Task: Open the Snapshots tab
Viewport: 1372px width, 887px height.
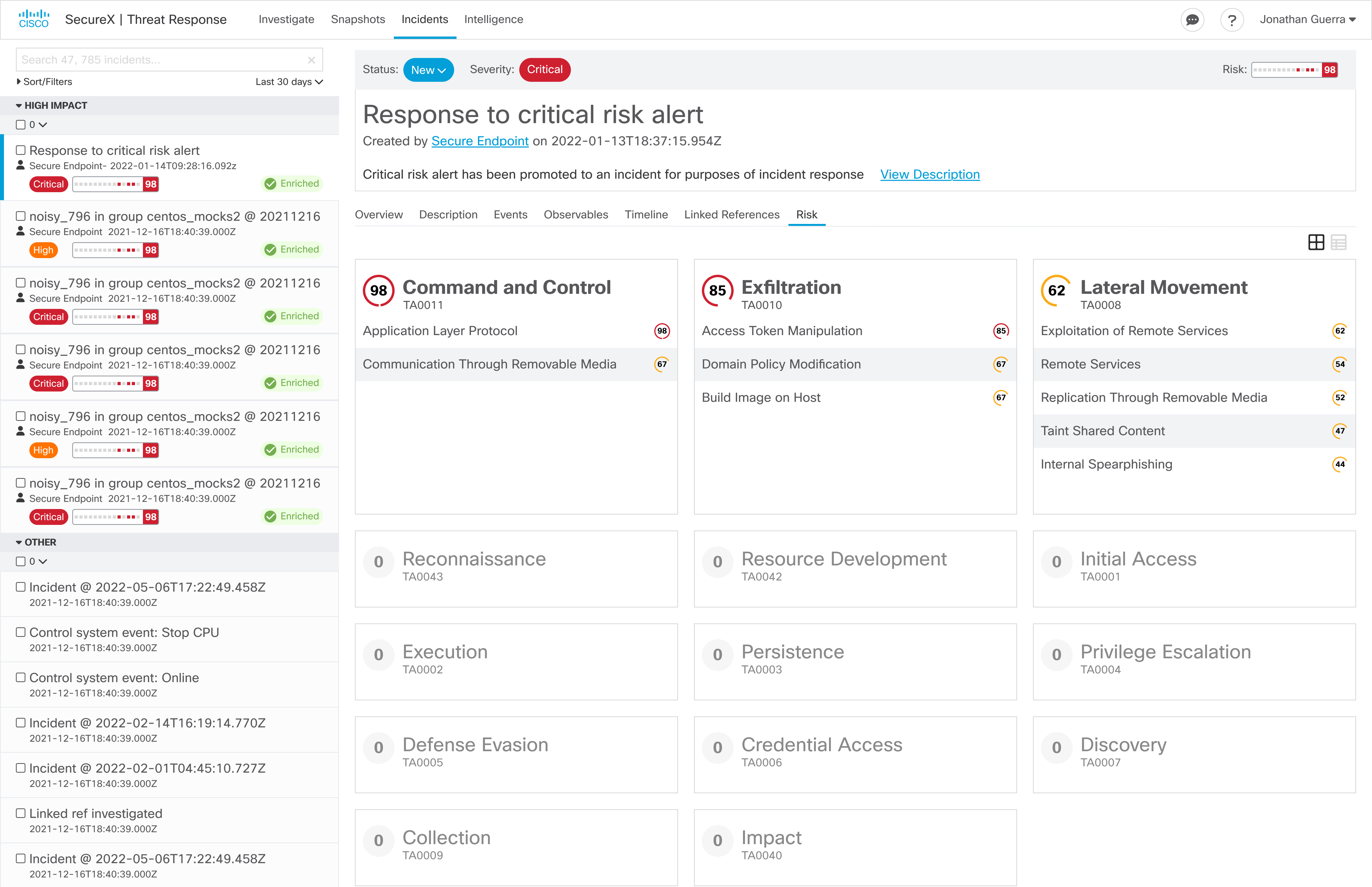Action: click(x=358, y=20)
